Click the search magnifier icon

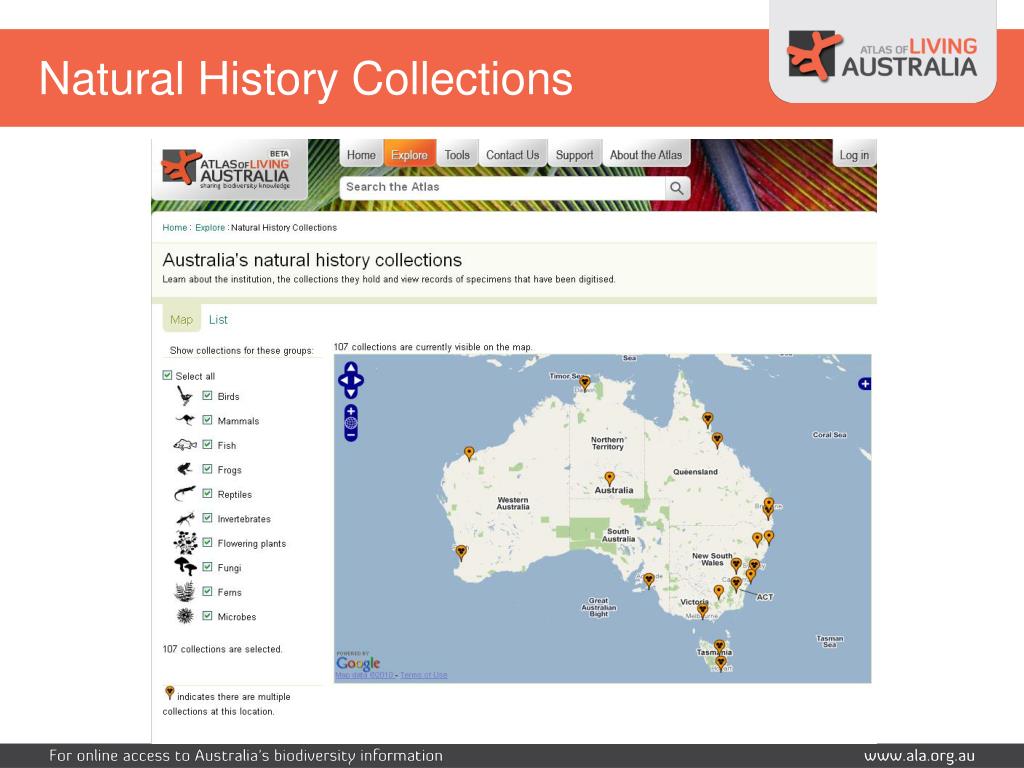[677, 188]
